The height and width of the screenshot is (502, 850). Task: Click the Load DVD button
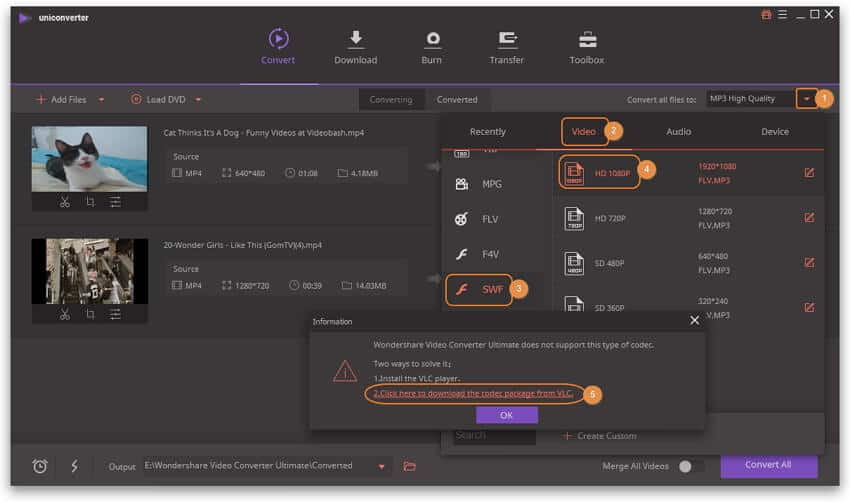159,100
